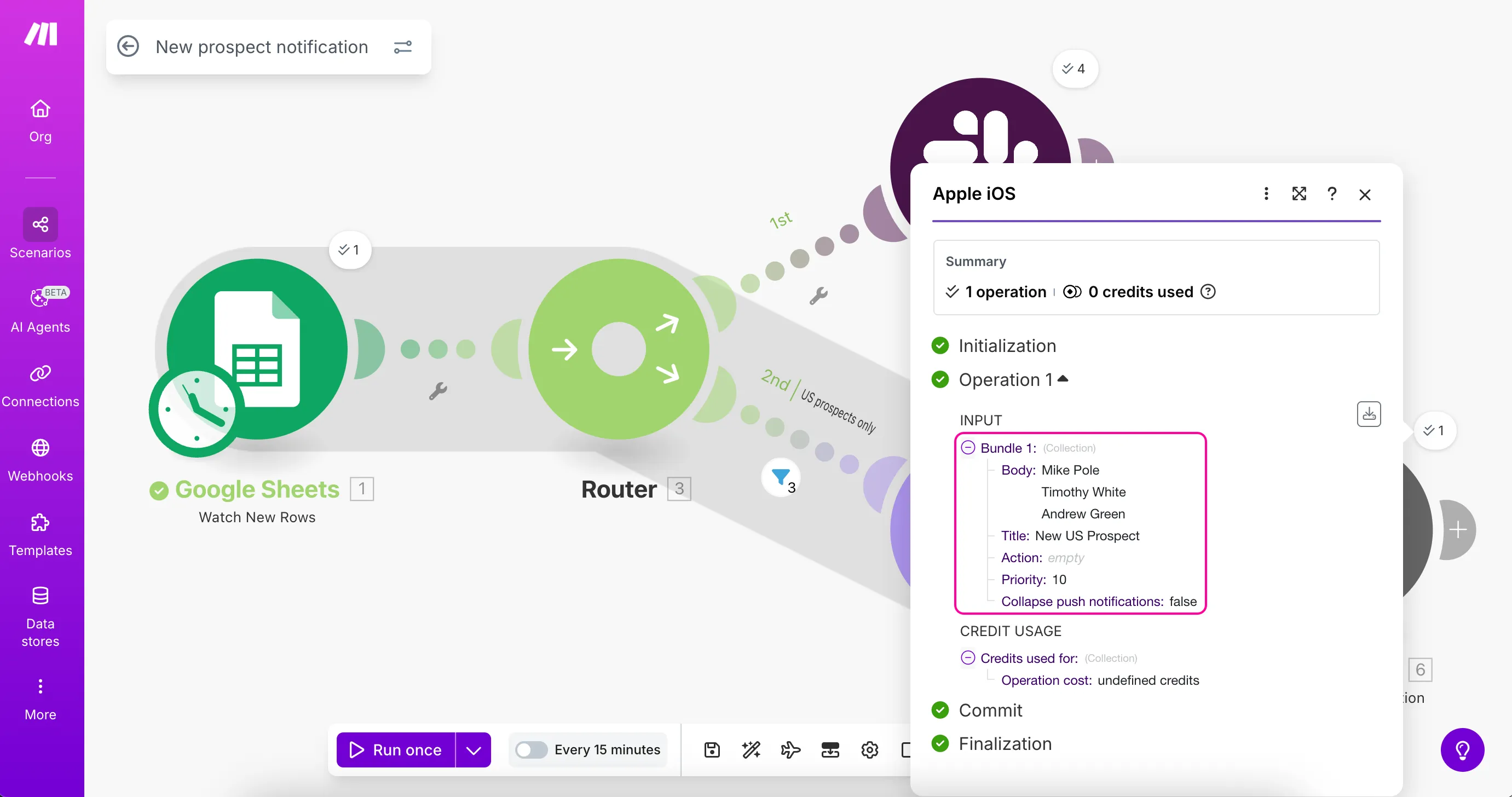
Task: Click the Operation cost undefined credits line
Action: pos(1100,680)
